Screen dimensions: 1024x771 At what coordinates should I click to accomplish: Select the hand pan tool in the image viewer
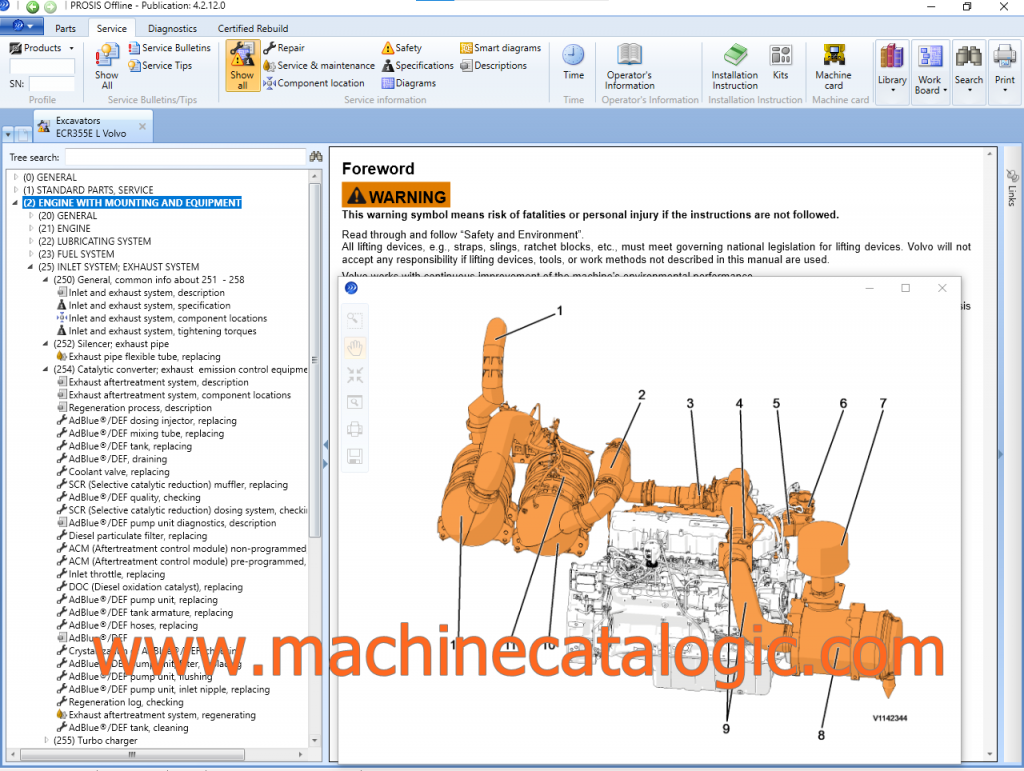pyautogui.click(x=354, y=347)
